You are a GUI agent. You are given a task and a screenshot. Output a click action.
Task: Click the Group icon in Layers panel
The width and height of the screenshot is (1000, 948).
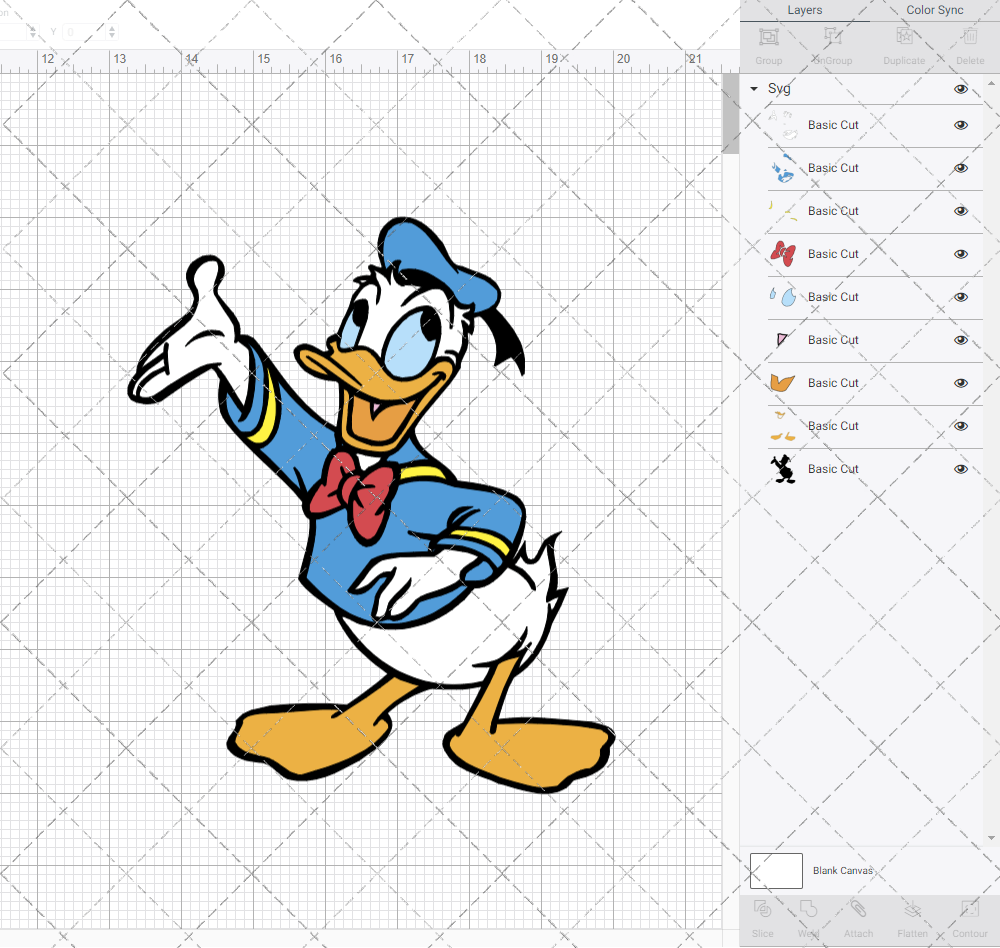[768, 37]
